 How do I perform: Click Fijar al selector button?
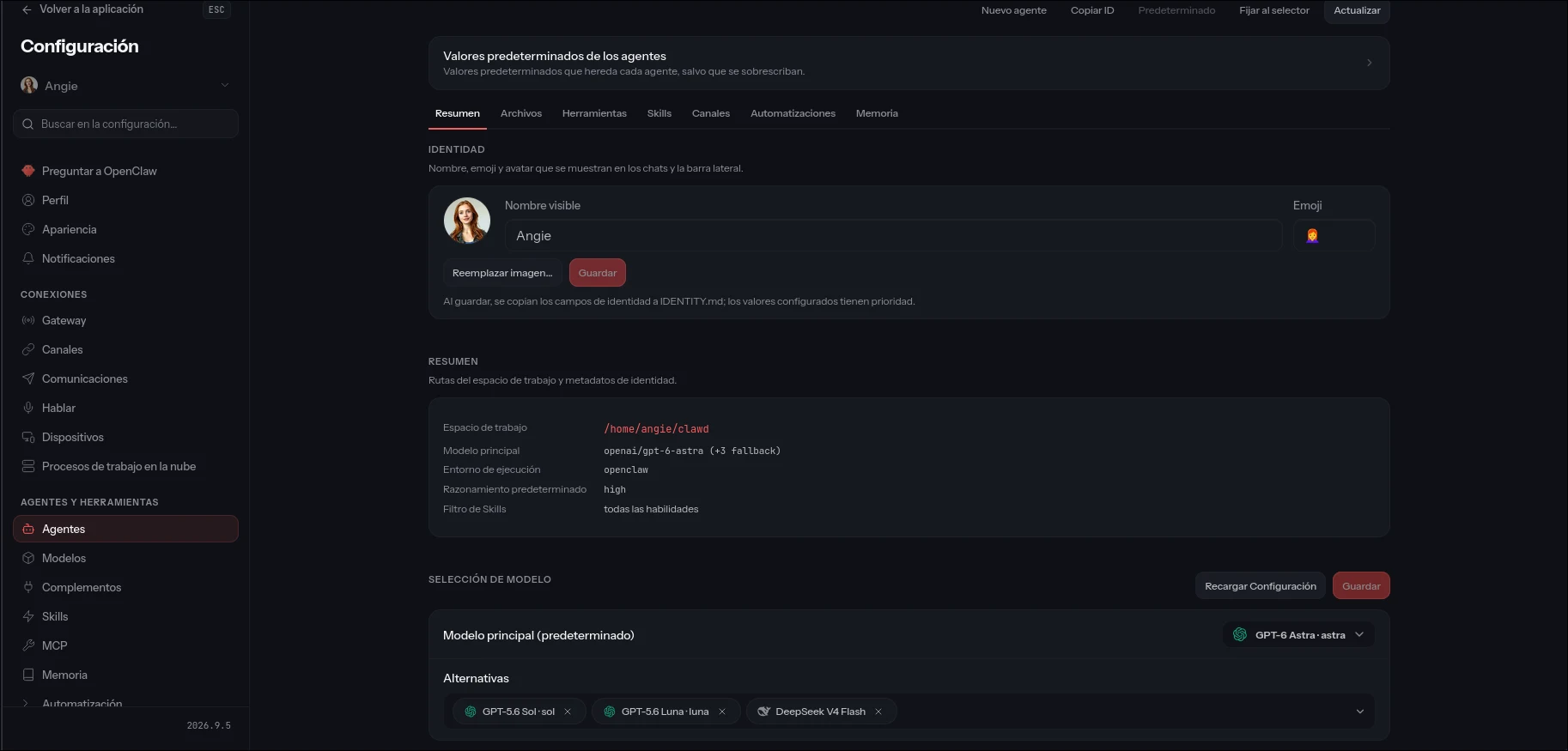[x=1274, y=10]
